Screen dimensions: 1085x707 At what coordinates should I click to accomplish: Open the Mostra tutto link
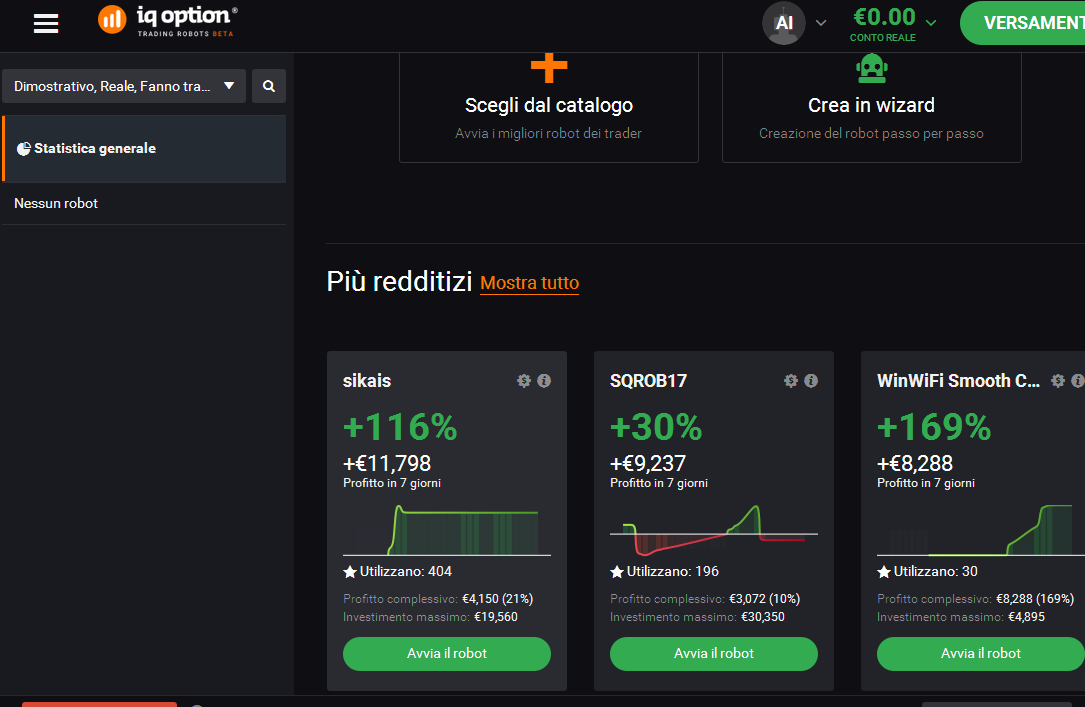click(529, 283)
